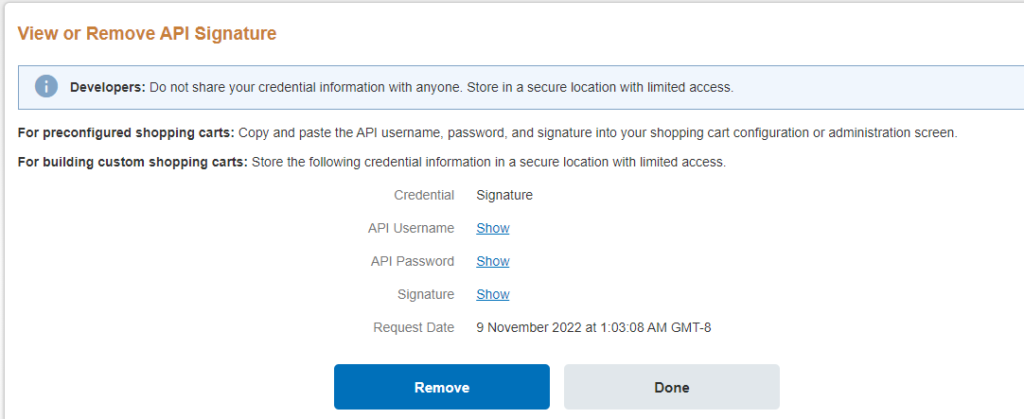Click the bold "Developers:" label

pyautogui.click(x=108, y=87)
